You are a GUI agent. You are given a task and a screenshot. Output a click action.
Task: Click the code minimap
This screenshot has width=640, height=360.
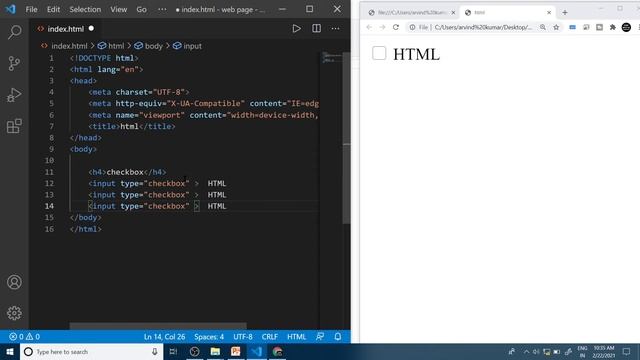pyautogui.click(x=331, y=58)
